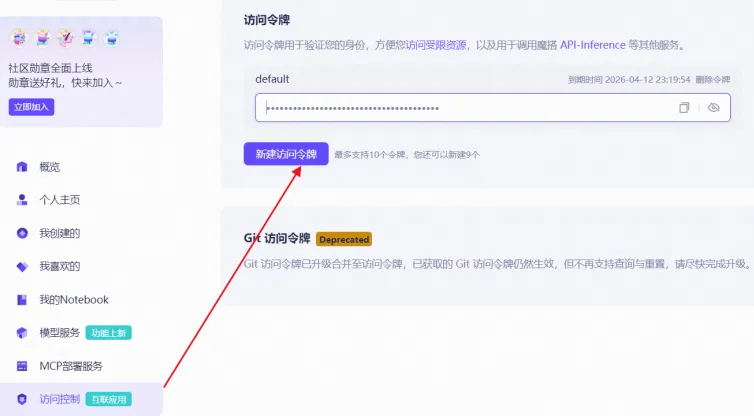Viewport: 754px width, 416px height.
Task: Click the 立即加入 button
Action: pyautogui.click(x=31, y=107)
